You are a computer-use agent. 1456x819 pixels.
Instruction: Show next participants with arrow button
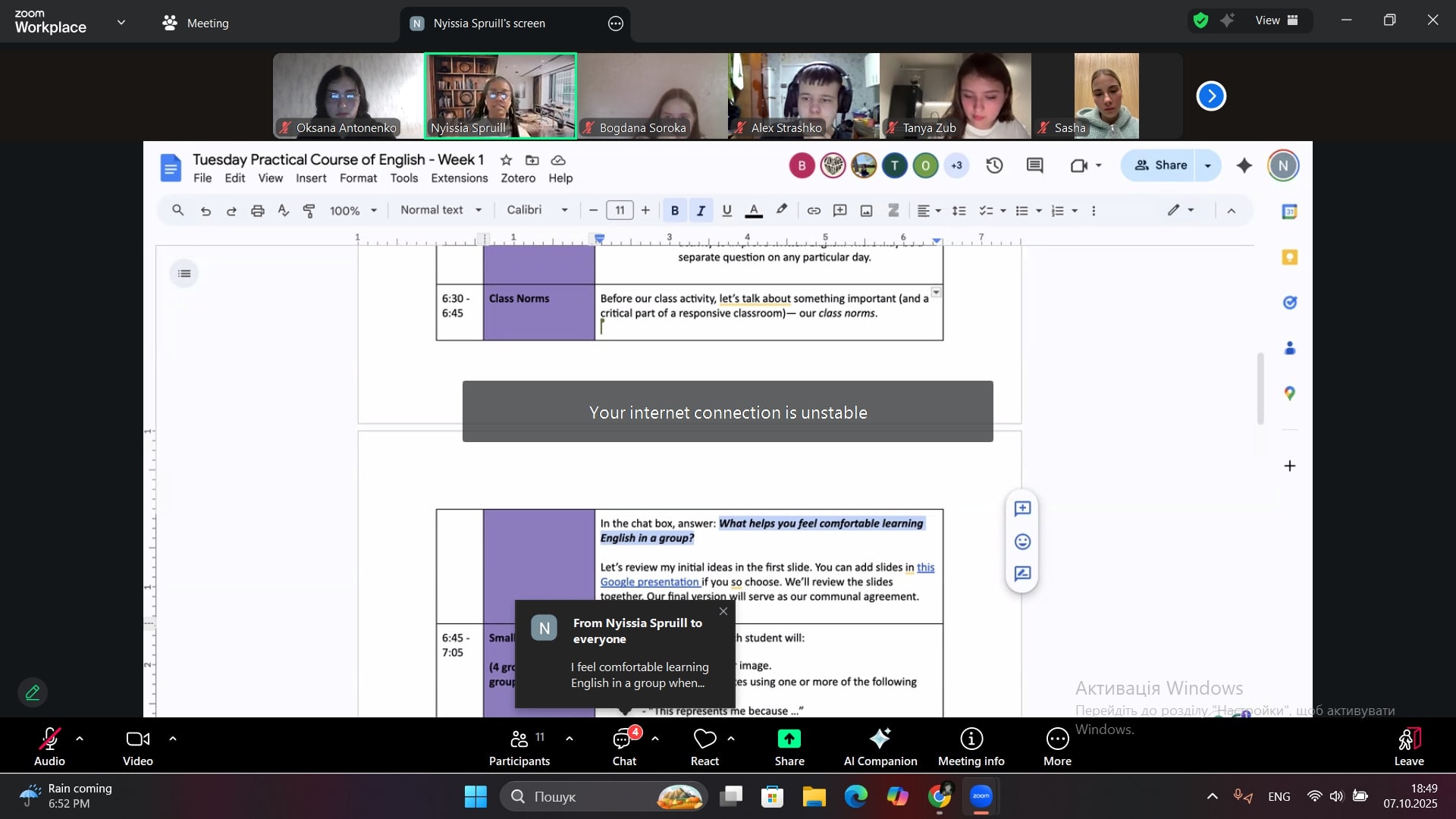tap(1211, 96)
